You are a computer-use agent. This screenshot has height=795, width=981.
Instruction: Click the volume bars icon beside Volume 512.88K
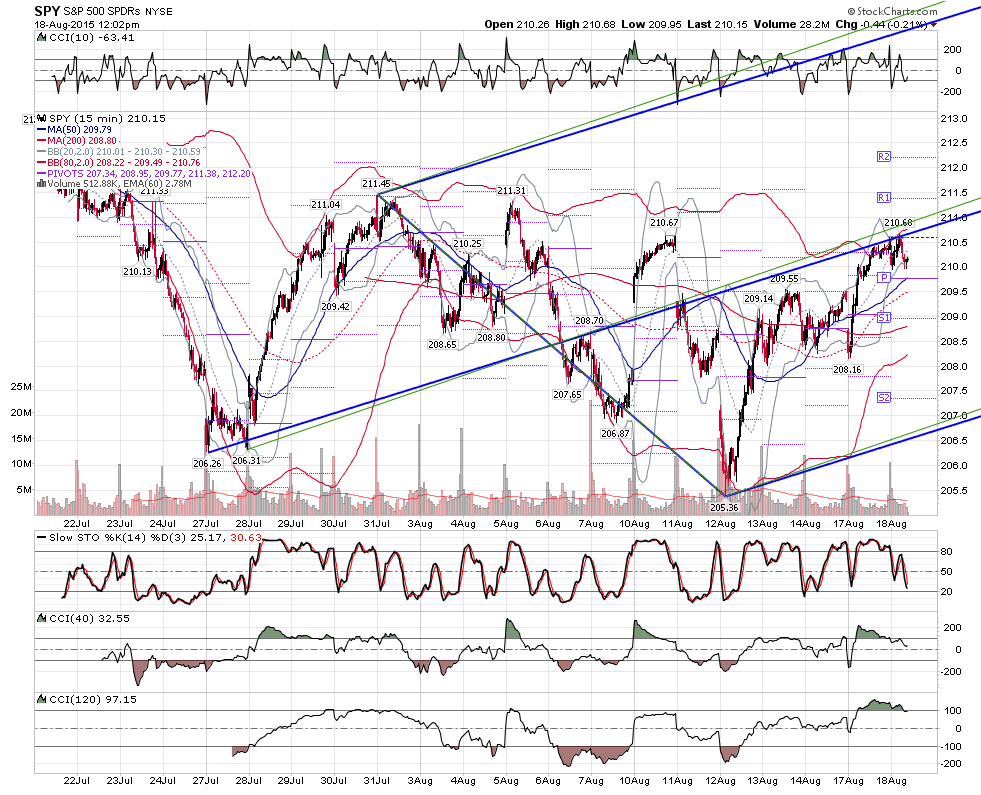point(41,184)
